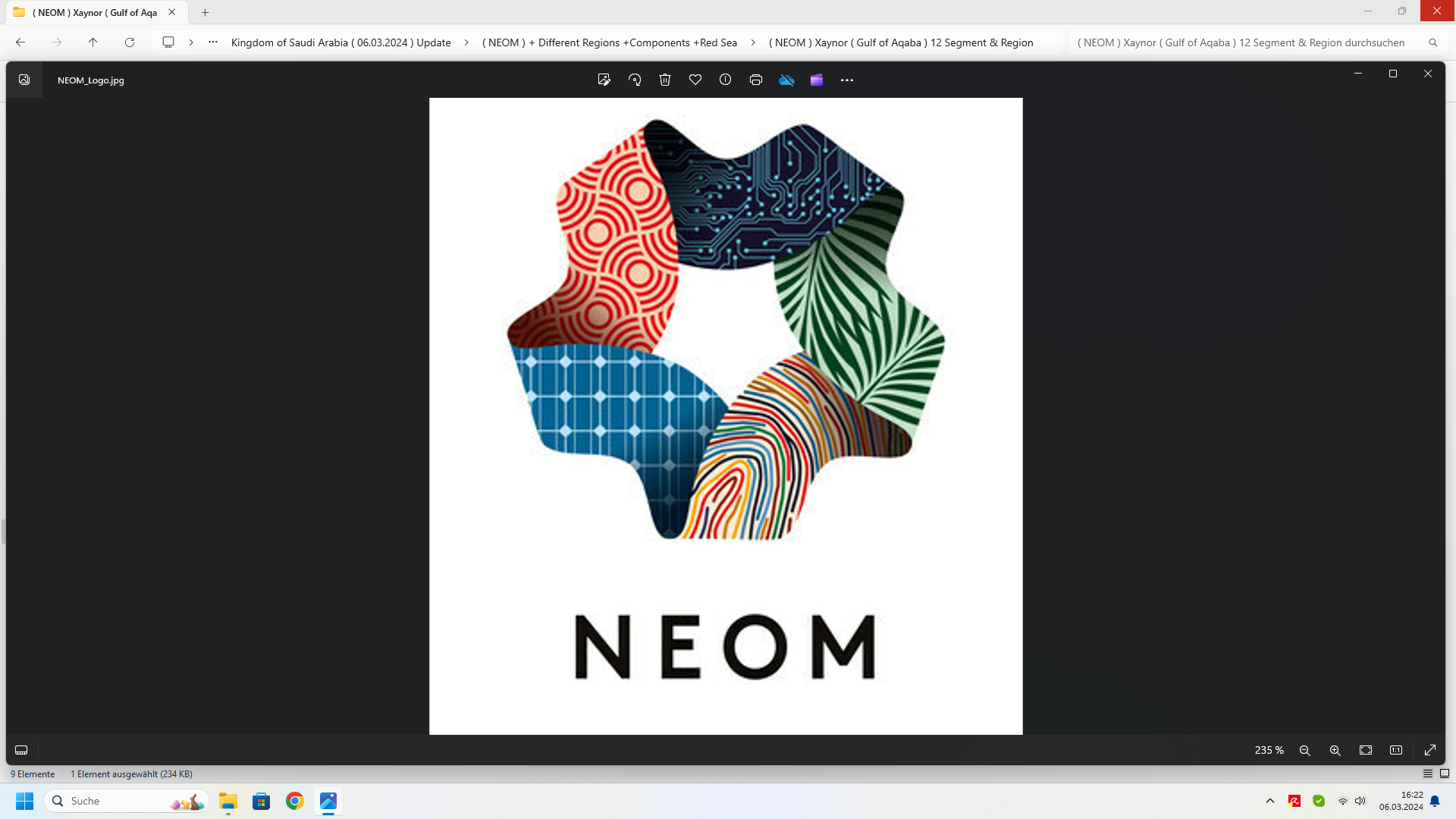
Task: Click the 235 % zoom level
Action: click(1269, 750)
